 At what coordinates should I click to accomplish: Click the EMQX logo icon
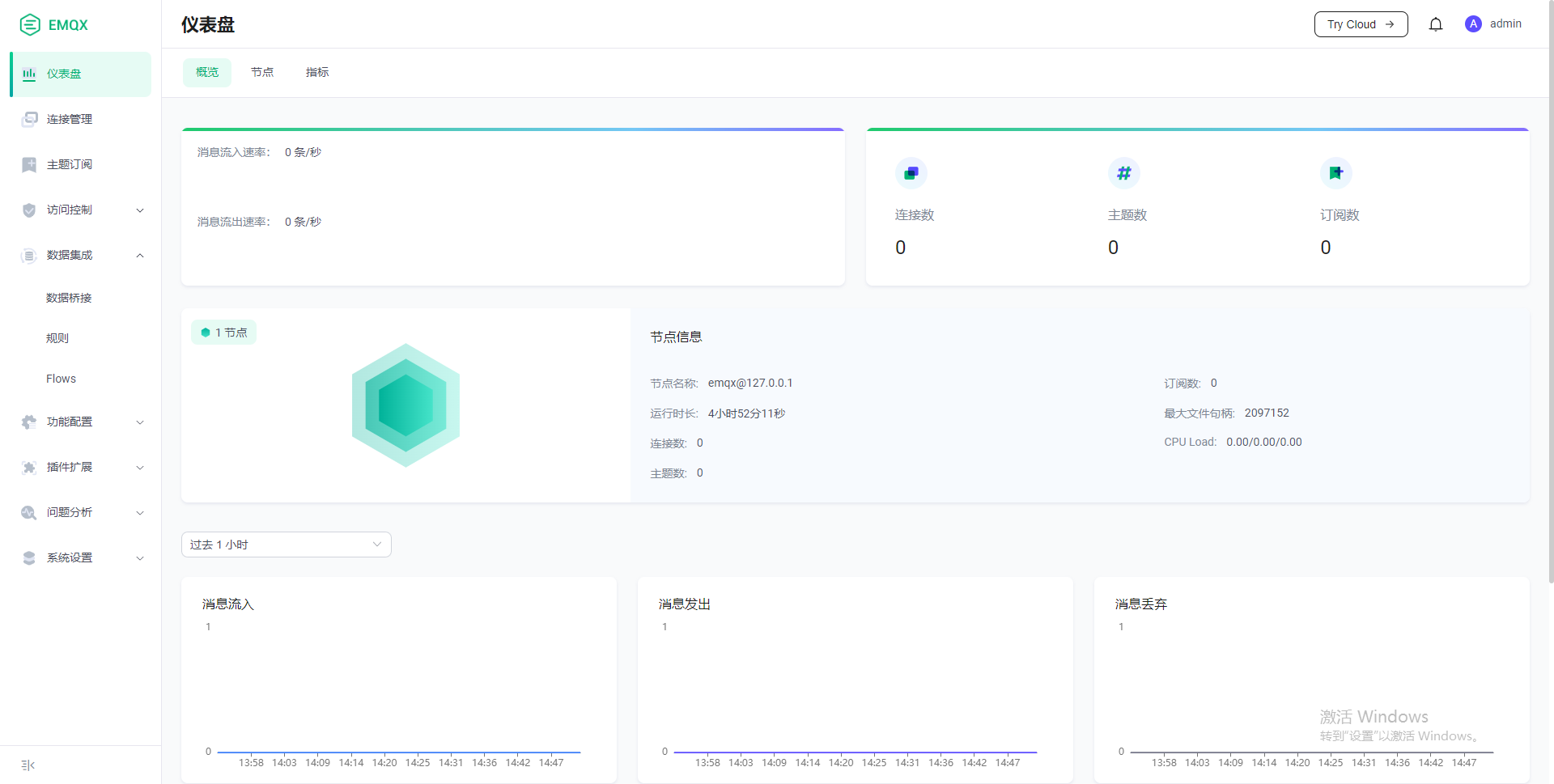(x=30, y=25)
